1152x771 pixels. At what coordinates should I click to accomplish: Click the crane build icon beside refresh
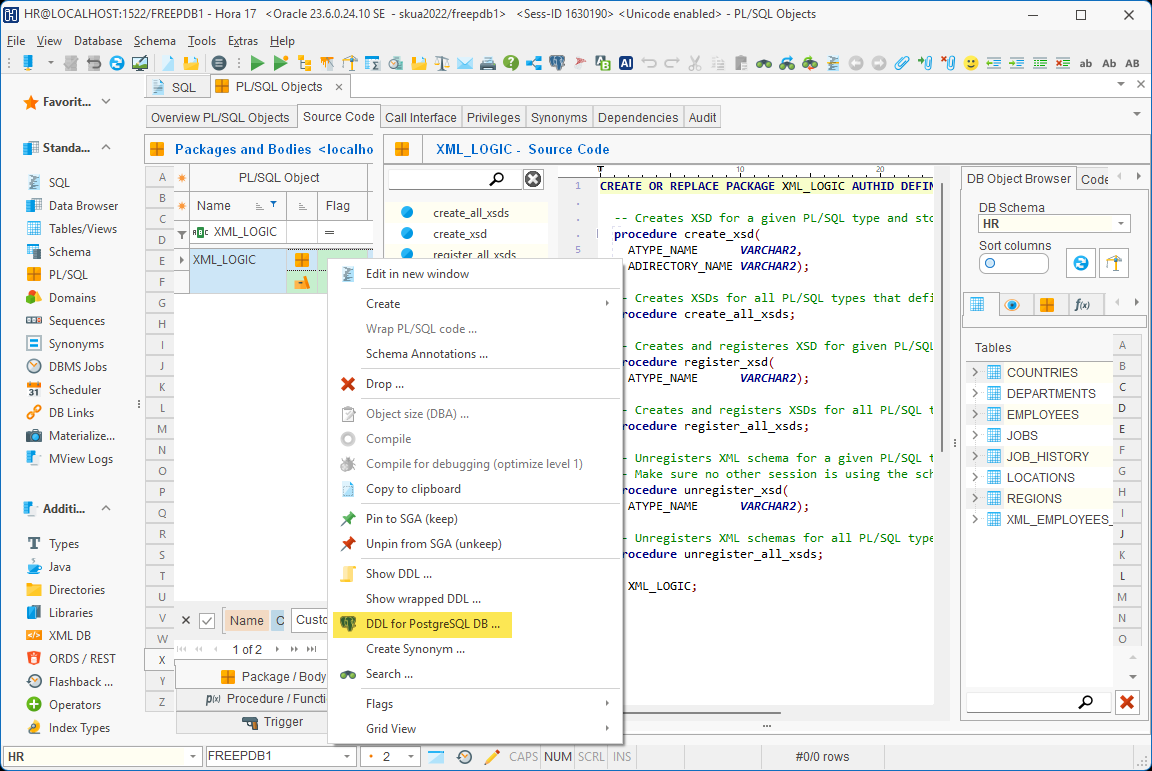(x=1113, y=263)
